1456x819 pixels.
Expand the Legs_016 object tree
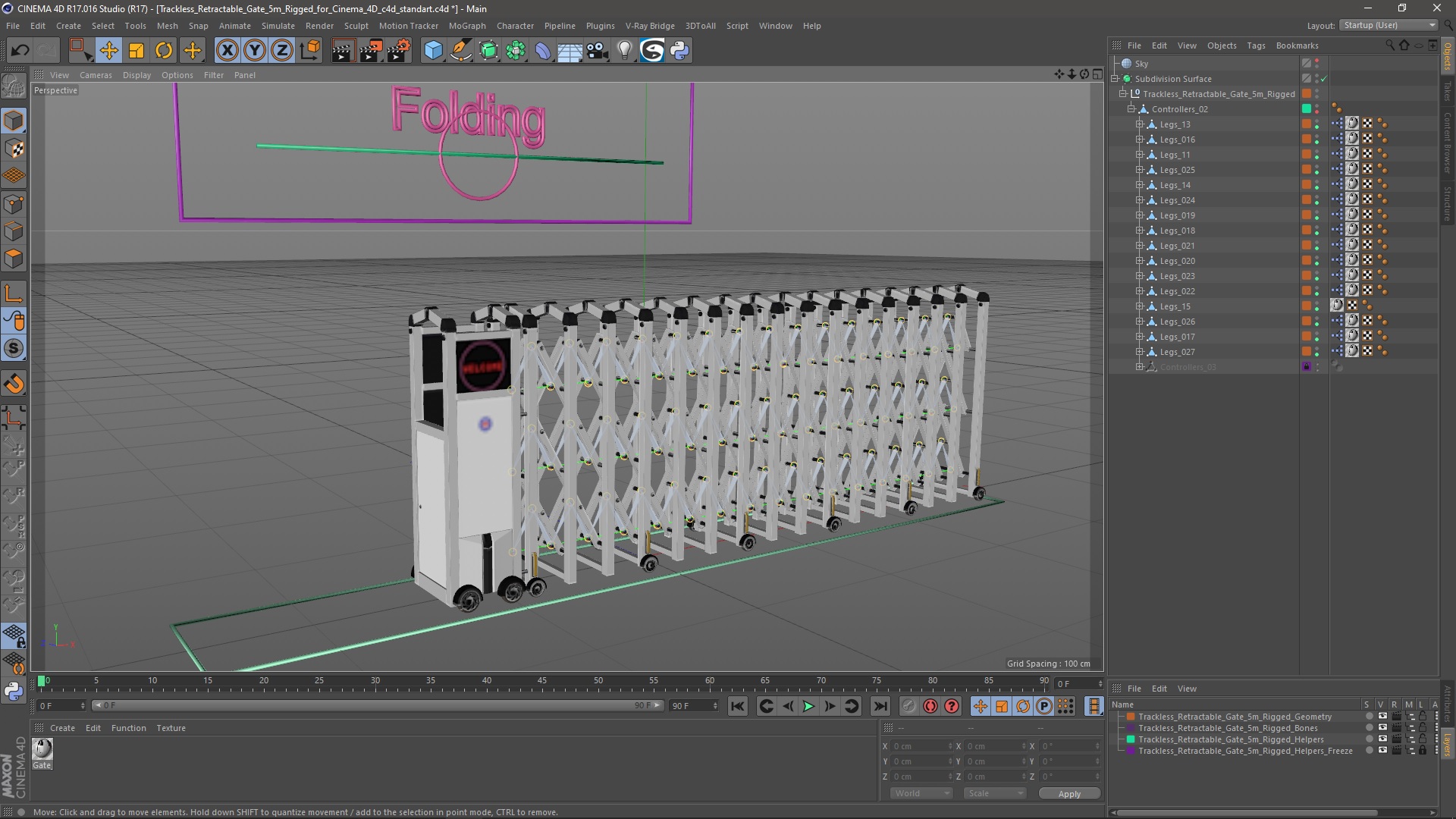(1139, 140)
